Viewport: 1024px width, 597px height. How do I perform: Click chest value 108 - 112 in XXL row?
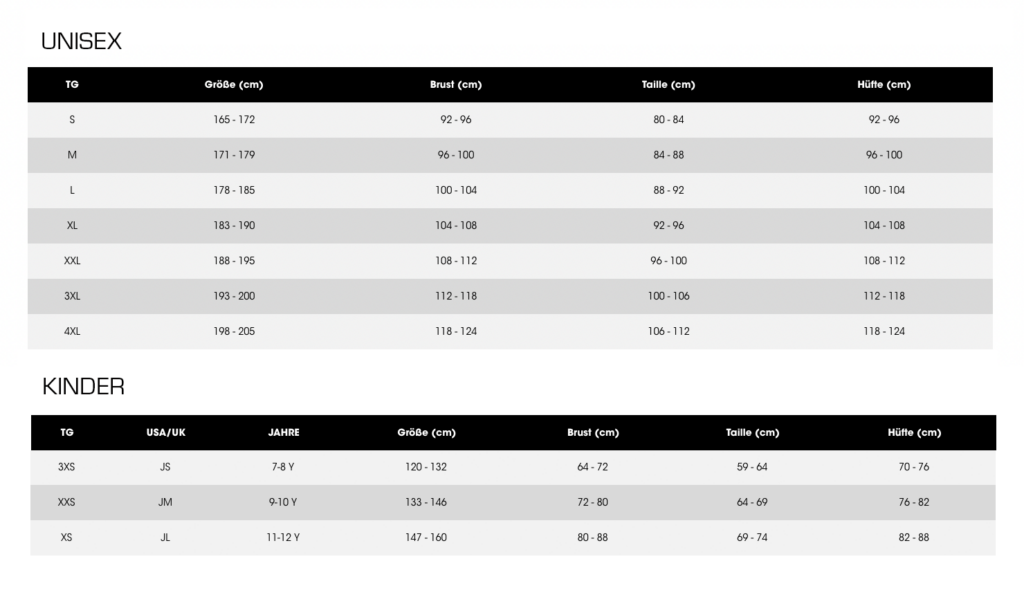coord(456,261)
